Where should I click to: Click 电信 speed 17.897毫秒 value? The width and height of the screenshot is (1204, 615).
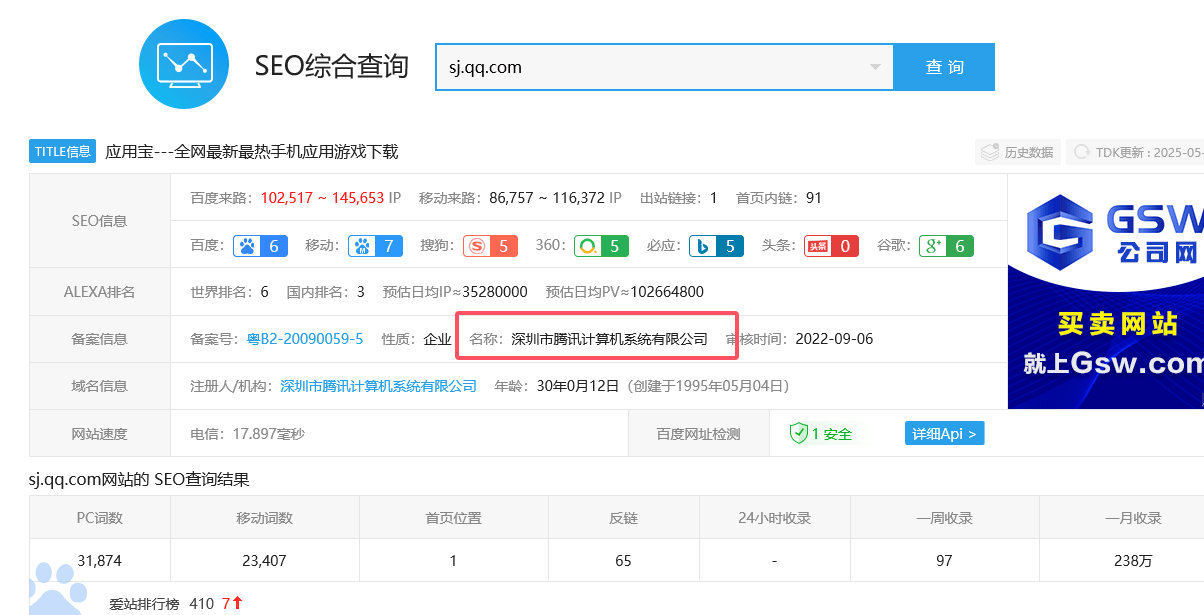tap(268, 434)
